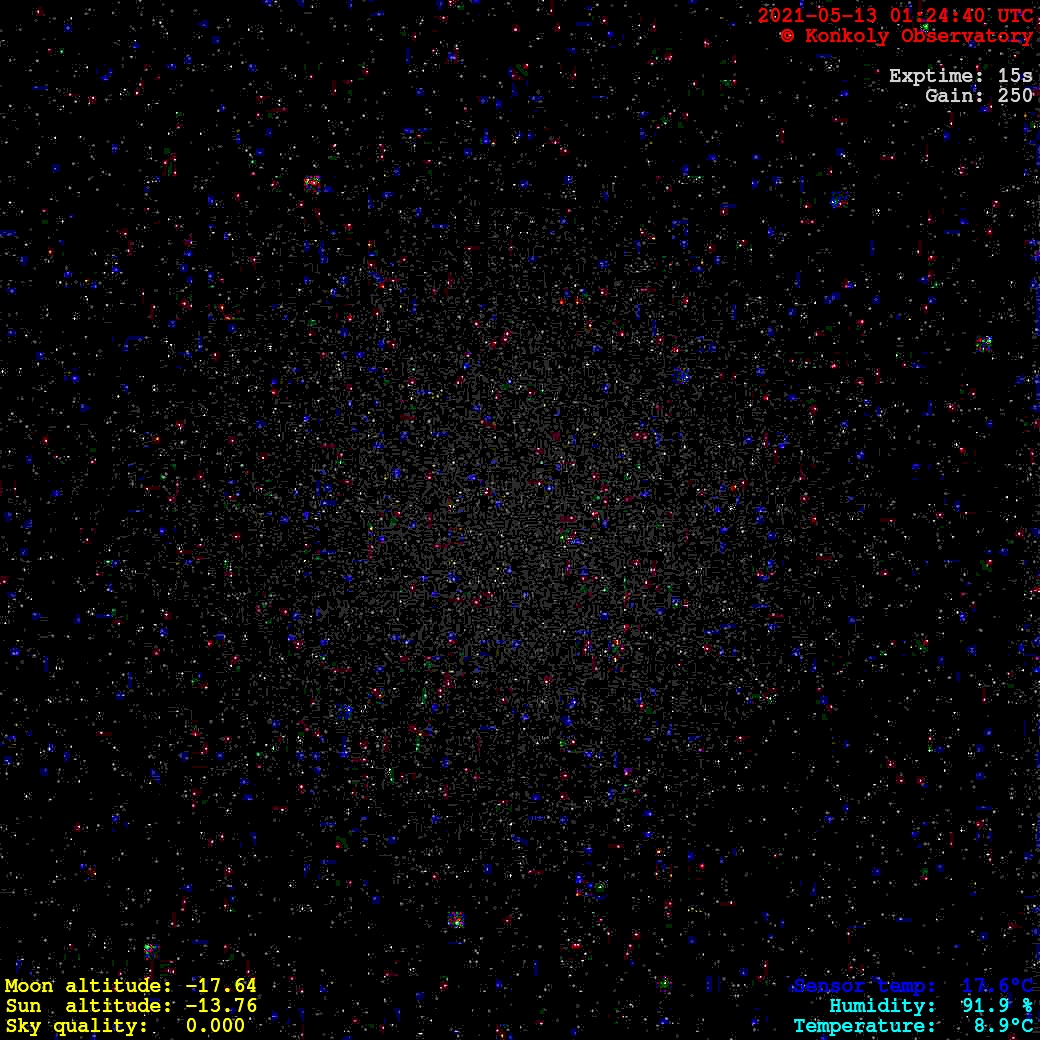
Task: Click the sensor temperature value 17.6°C
Action: [x=997, y=986]
